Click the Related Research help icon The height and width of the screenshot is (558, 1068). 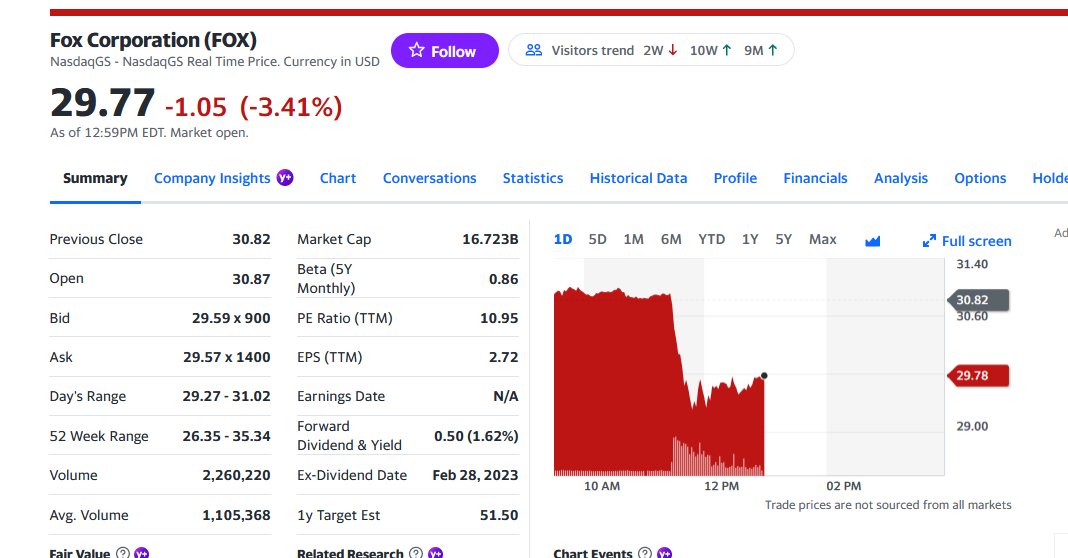tap(415, 553)
